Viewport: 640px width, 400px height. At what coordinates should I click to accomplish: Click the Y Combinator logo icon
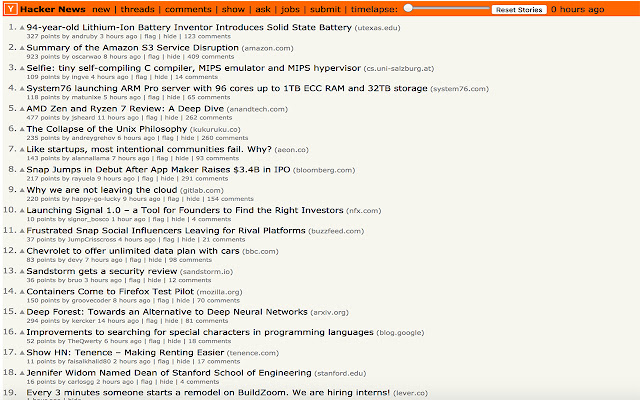(11, 9)
